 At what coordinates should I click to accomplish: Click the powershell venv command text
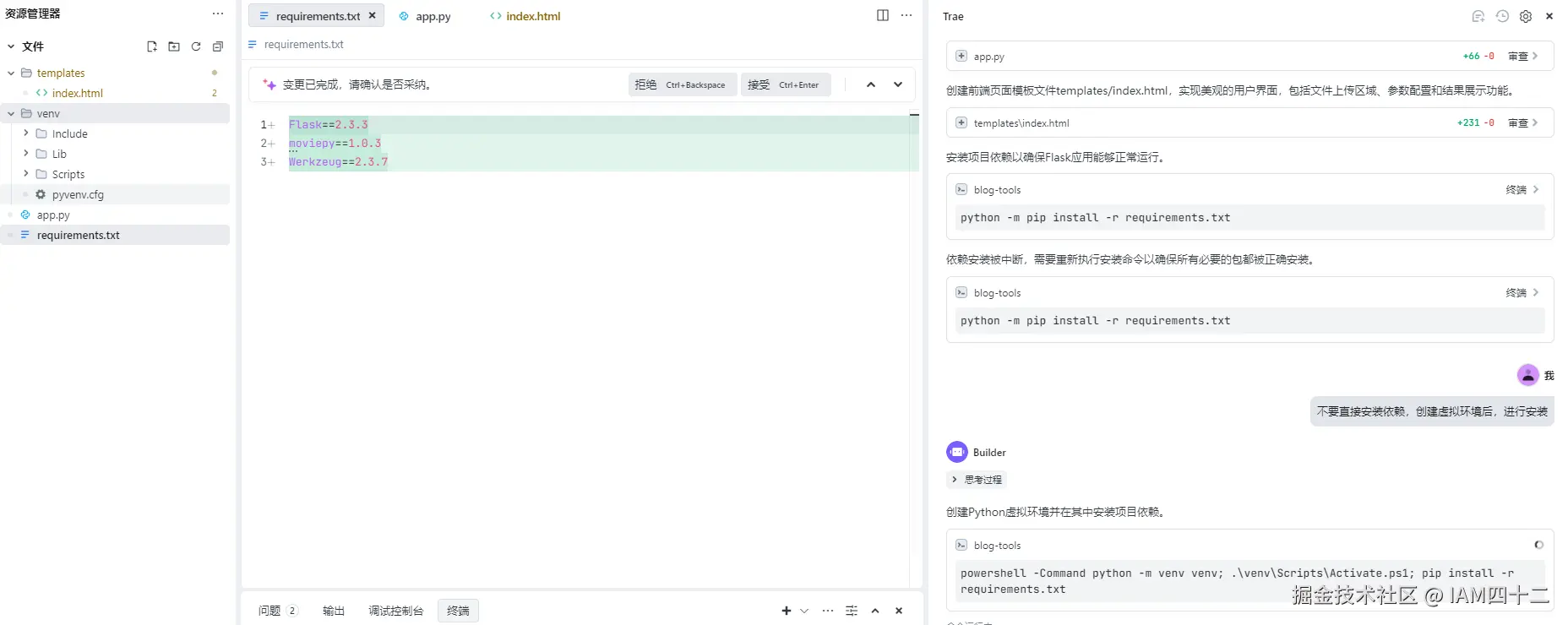pos(1237,581)
